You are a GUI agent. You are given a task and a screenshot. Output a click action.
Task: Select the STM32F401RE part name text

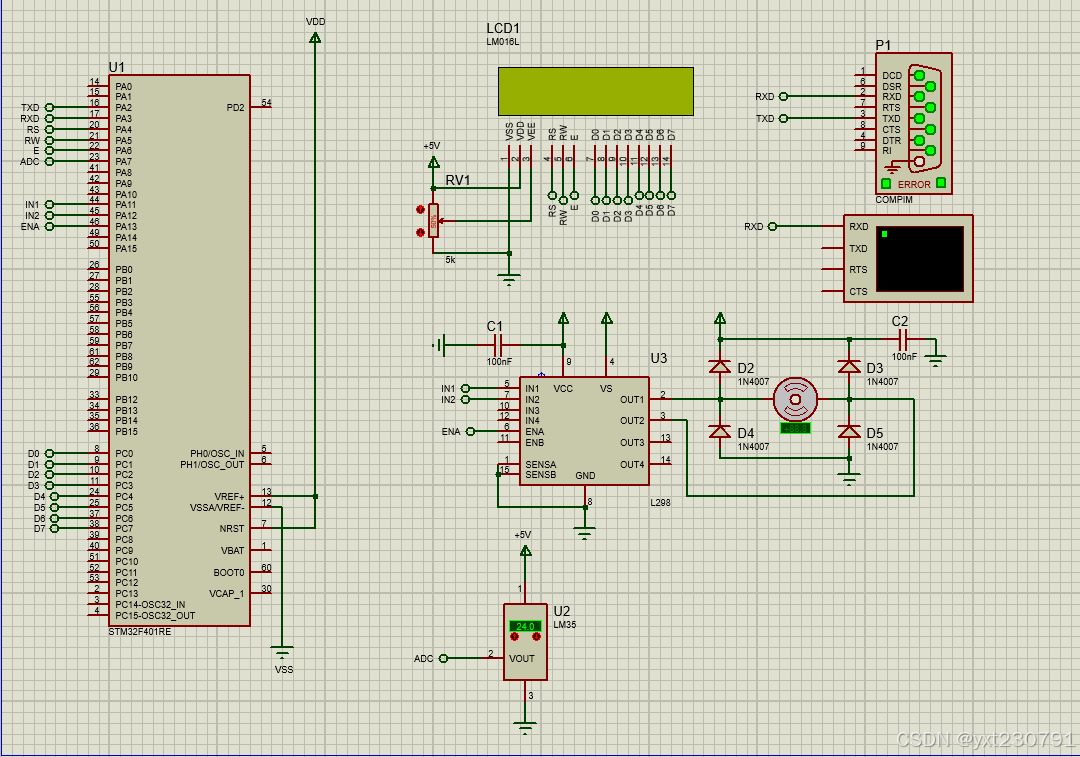[x=140, y=632]
